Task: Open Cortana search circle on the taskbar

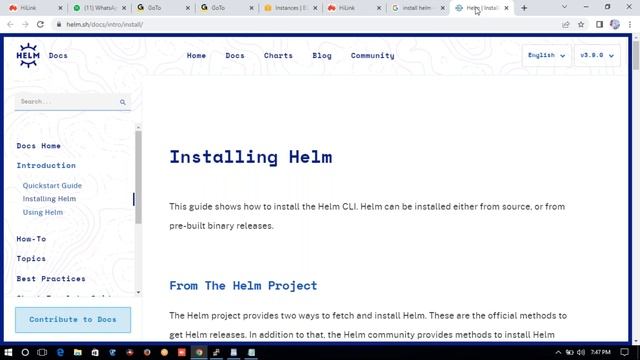Action: click(25, 352)
